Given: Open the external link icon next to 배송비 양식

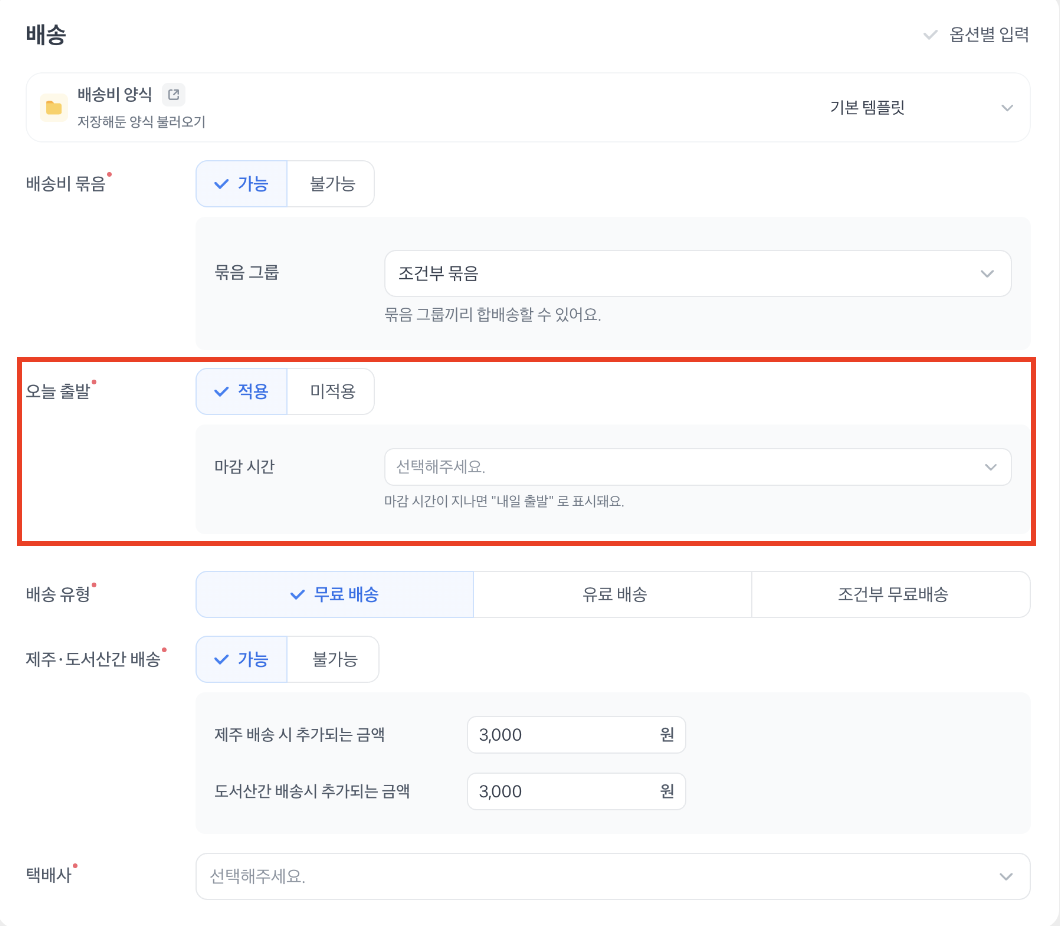Looking at the screenshot, I should pyautogui.click(x=174, y=95).
